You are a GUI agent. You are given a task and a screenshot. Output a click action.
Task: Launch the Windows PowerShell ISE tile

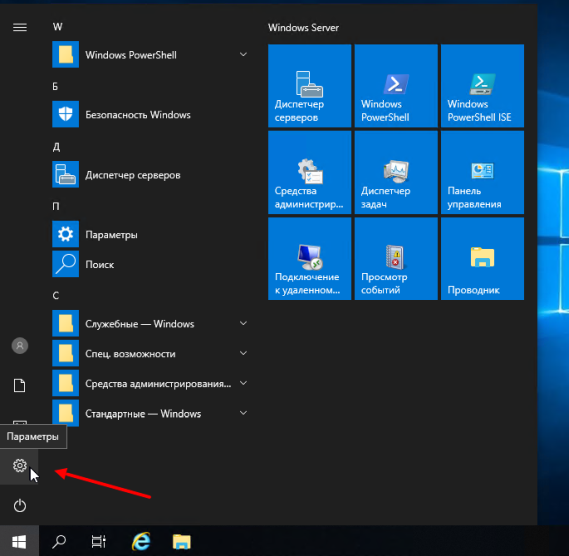[482, 86]
